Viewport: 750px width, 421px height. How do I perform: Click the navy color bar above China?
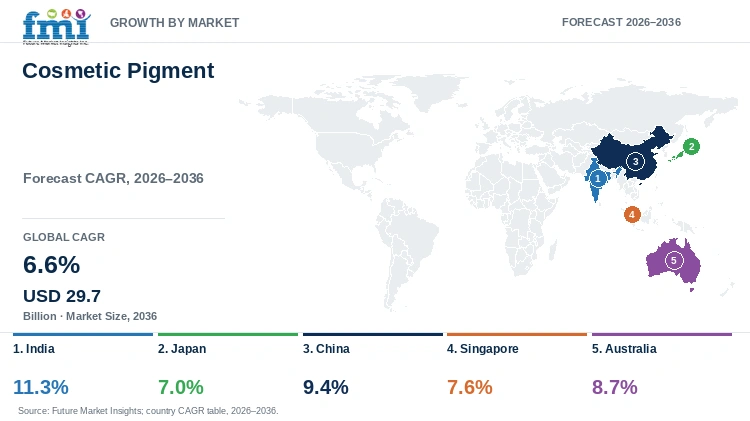(373, 334)
